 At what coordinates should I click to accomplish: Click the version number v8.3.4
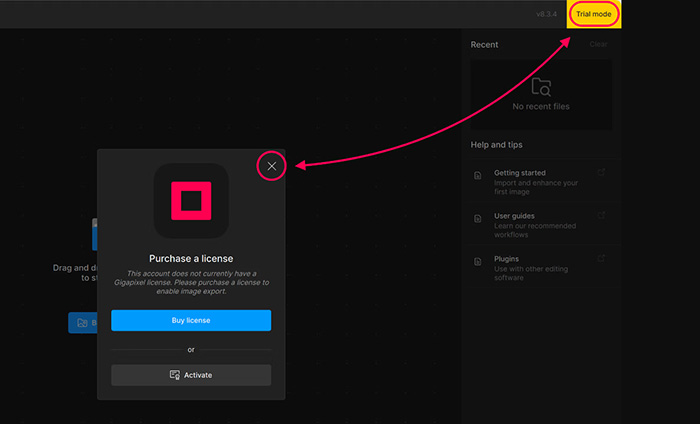[x=546, y=14]
